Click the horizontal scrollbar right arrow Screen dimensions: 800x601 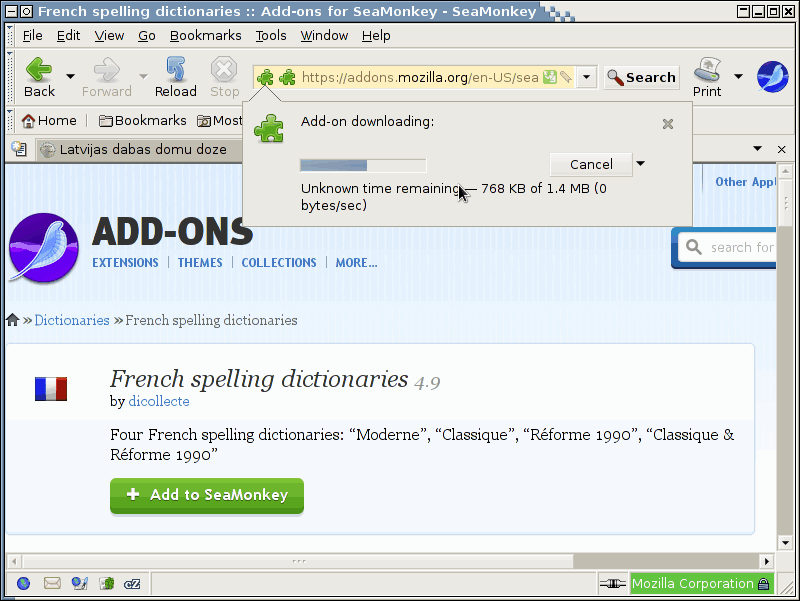coord(766,561)
